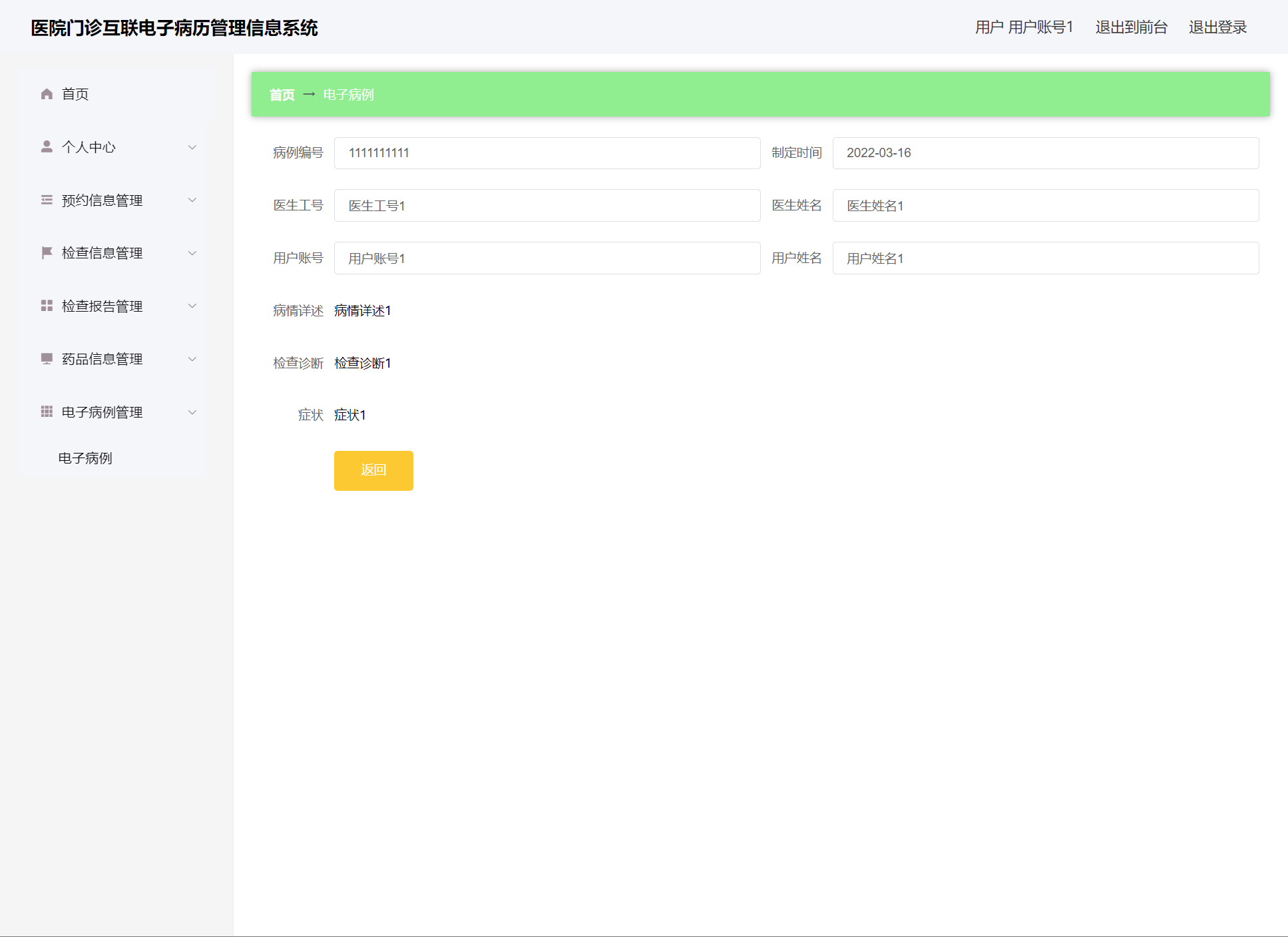Expand the 检查信息管理 chevron arrow
Viewport: 1288px width, 937px height.
[192, 253]
